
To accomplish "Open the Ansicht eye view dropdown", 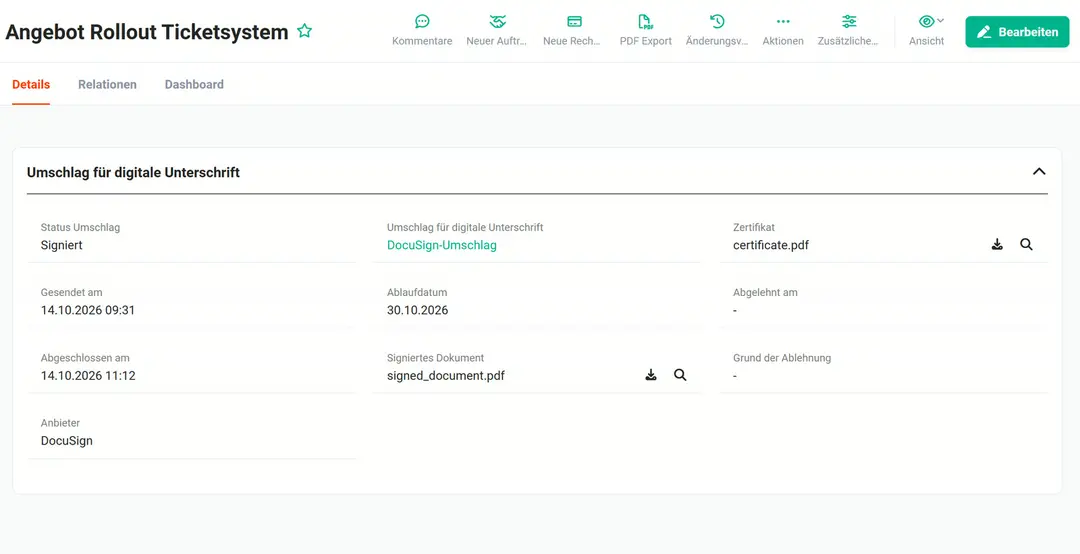I will coord(931,21).
